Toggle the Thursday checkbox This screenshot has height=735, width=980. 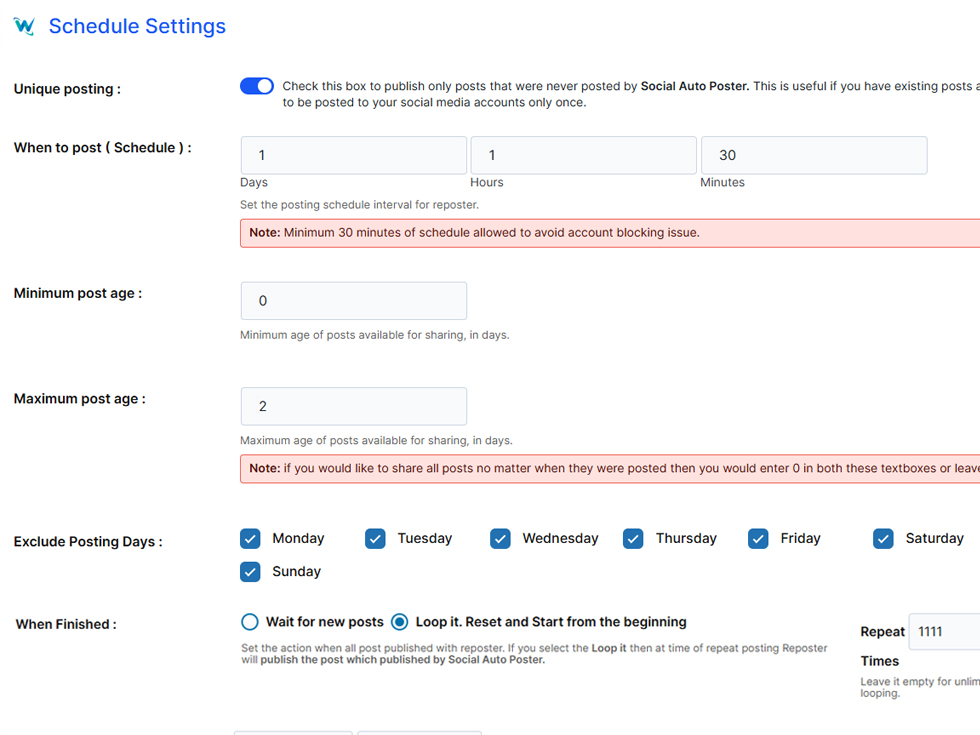pos(633,539)
